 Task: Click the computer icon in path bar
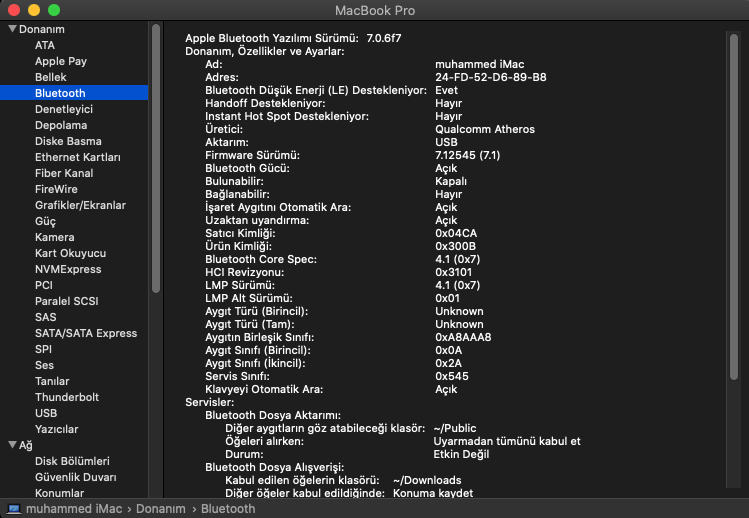coord(14,508)
